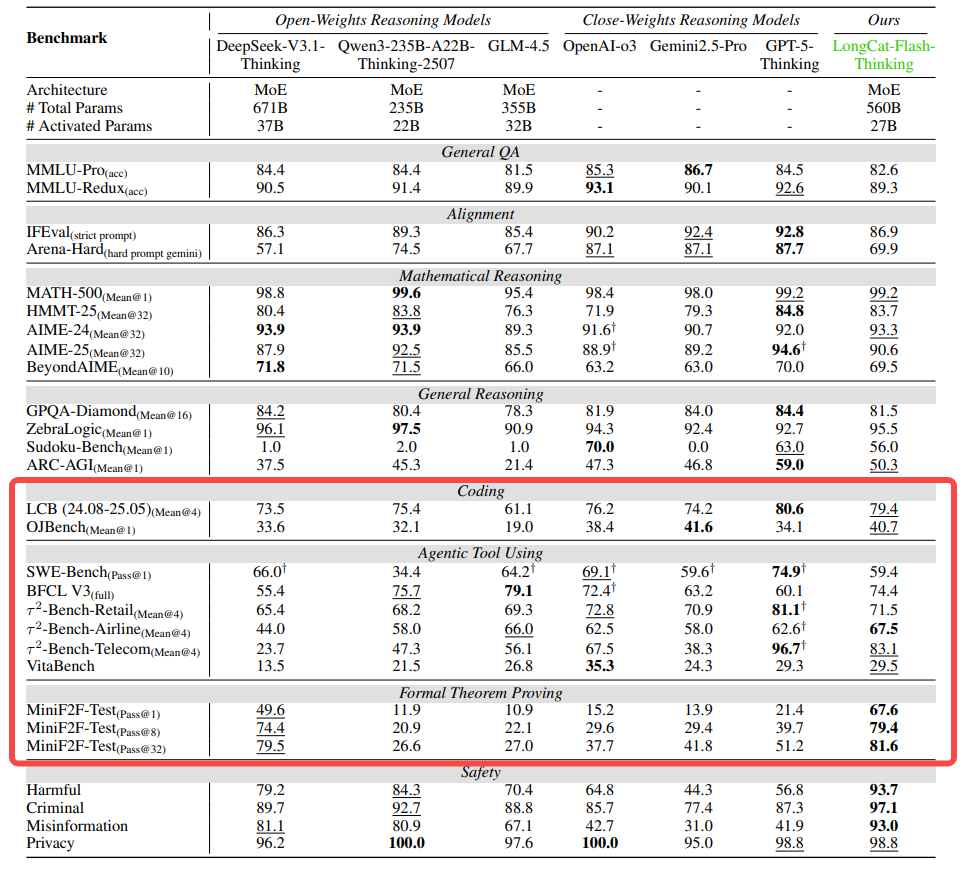Click the 'Qwen3-235B-A22B-Thinking-2507' column header
The image size is (975, 894).
406,55
